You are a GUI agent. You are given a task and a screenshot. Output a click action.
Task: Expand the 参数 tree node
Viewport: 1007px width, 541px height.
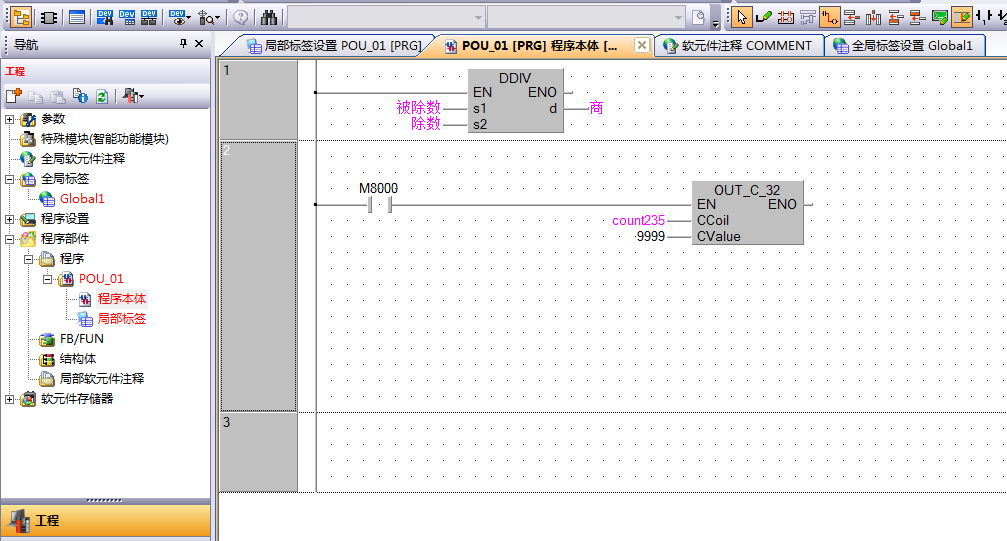tap(10, 119)
